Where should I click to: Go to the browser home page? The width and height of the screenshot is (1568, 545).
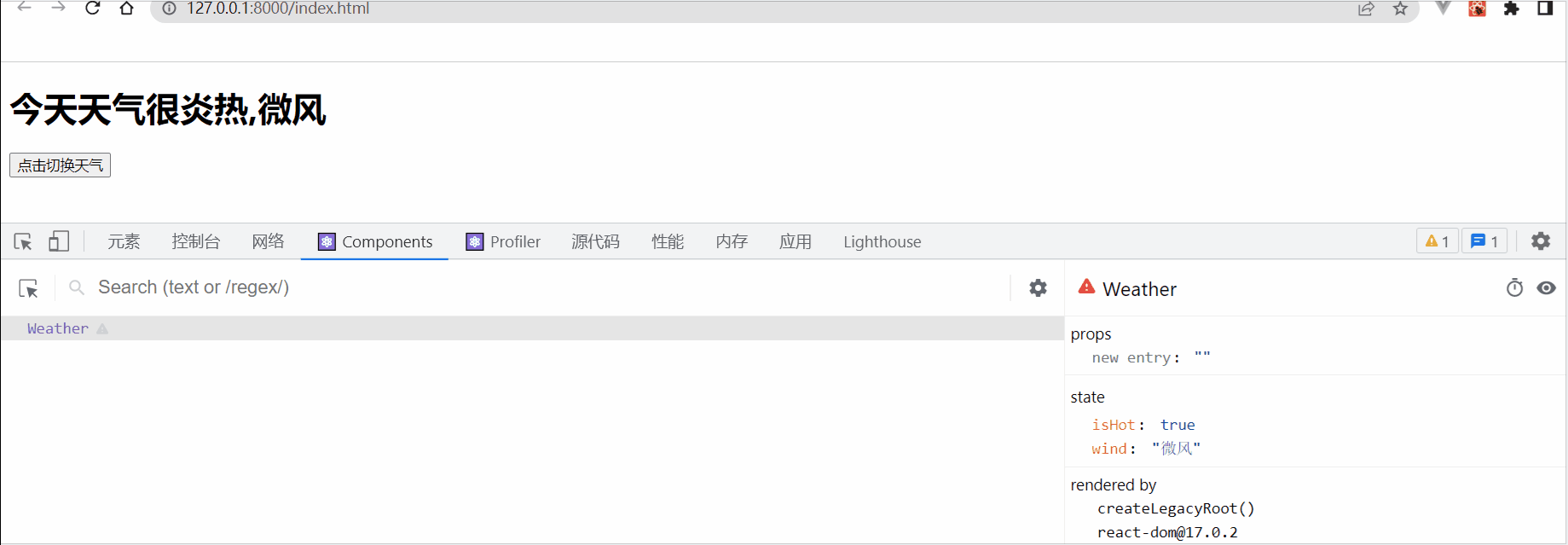click(126, 9)
